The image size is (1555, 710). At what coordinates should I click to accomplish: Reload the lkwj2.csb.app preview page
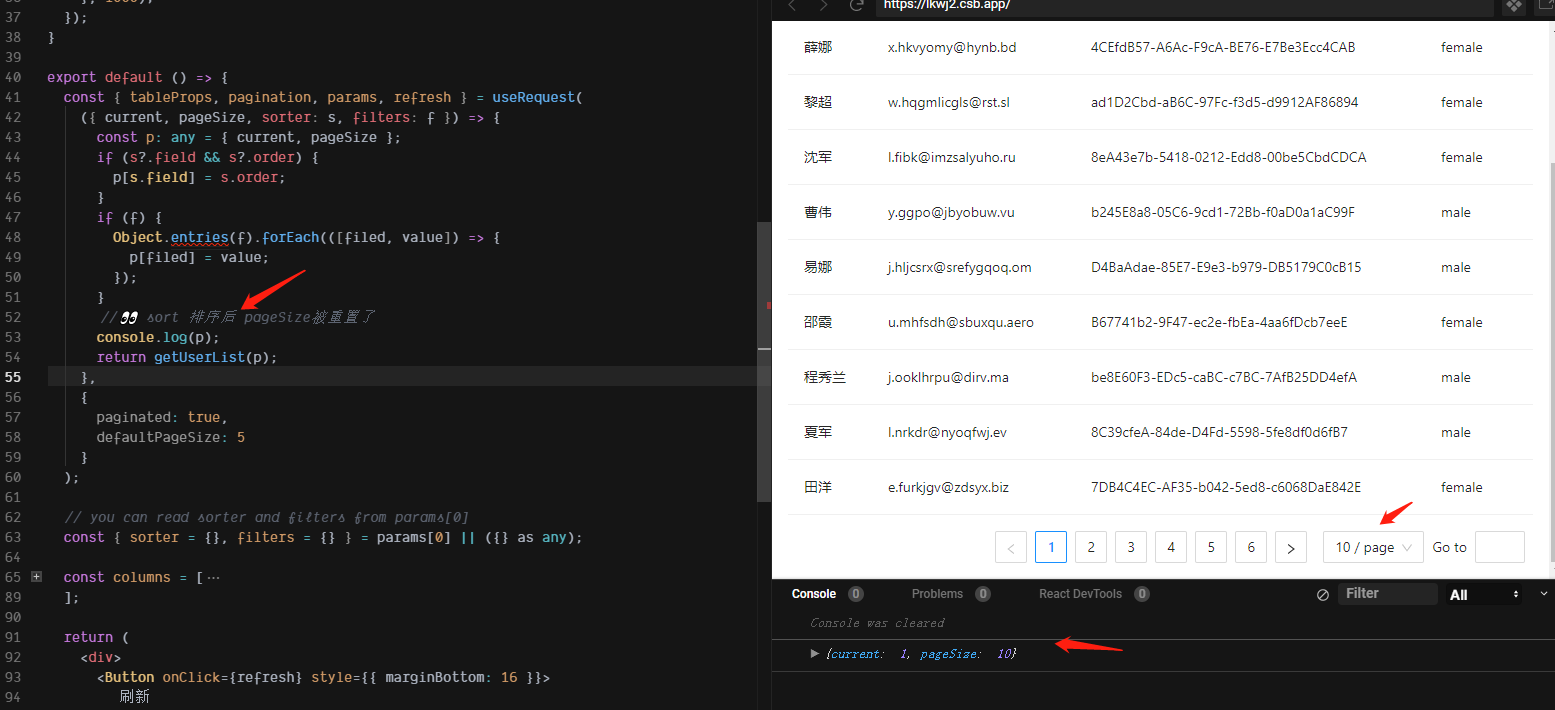[856, 7]
